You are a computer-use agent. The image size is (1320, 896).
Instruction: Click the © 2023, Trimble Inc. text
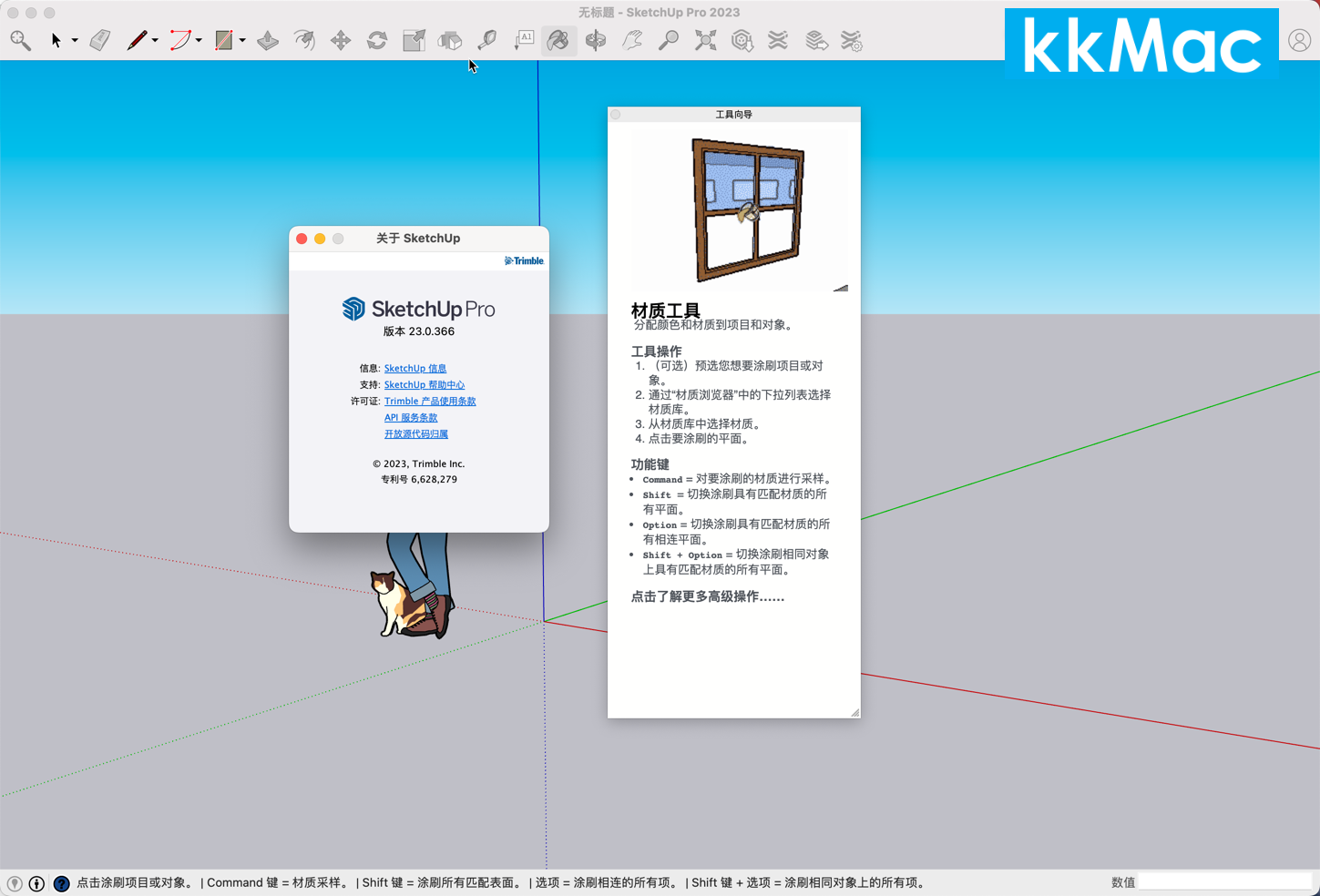[419, 463]
